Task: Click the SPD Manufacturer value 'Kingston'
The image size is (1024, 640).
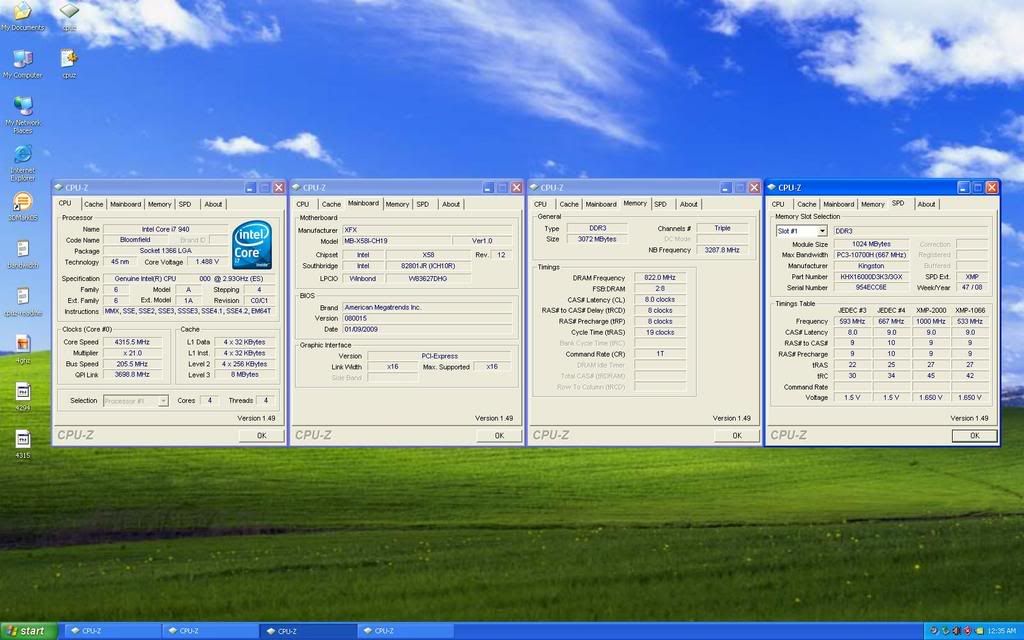Action: [x=871, y=266]
